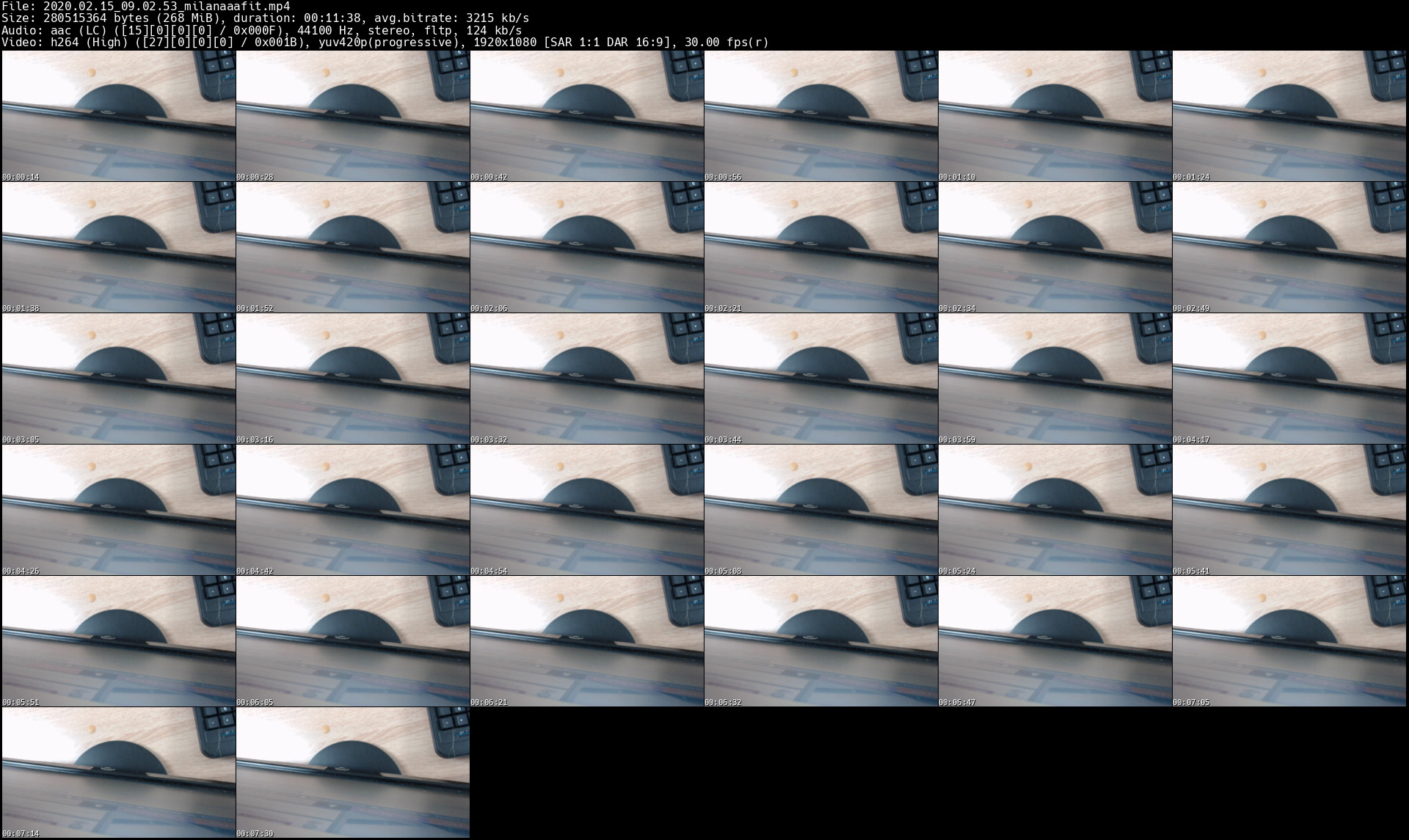1409x840 pixels.
Task: Click the file name 2020.02.15_09.02.53_milanaaafit.mp4
Action: pos(167,6)
